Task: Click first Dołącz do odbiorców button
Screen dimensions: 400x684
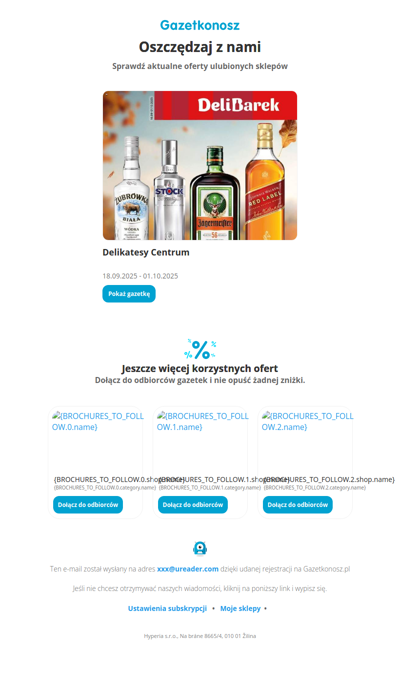Action: pos(88,505)
